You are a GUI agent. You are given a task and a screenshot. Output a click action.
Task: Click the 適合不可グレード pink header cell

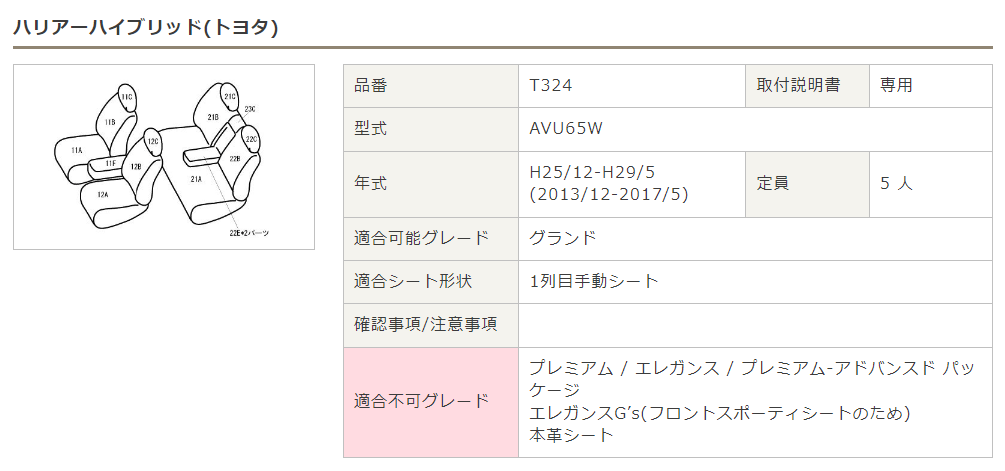[422, 402]
